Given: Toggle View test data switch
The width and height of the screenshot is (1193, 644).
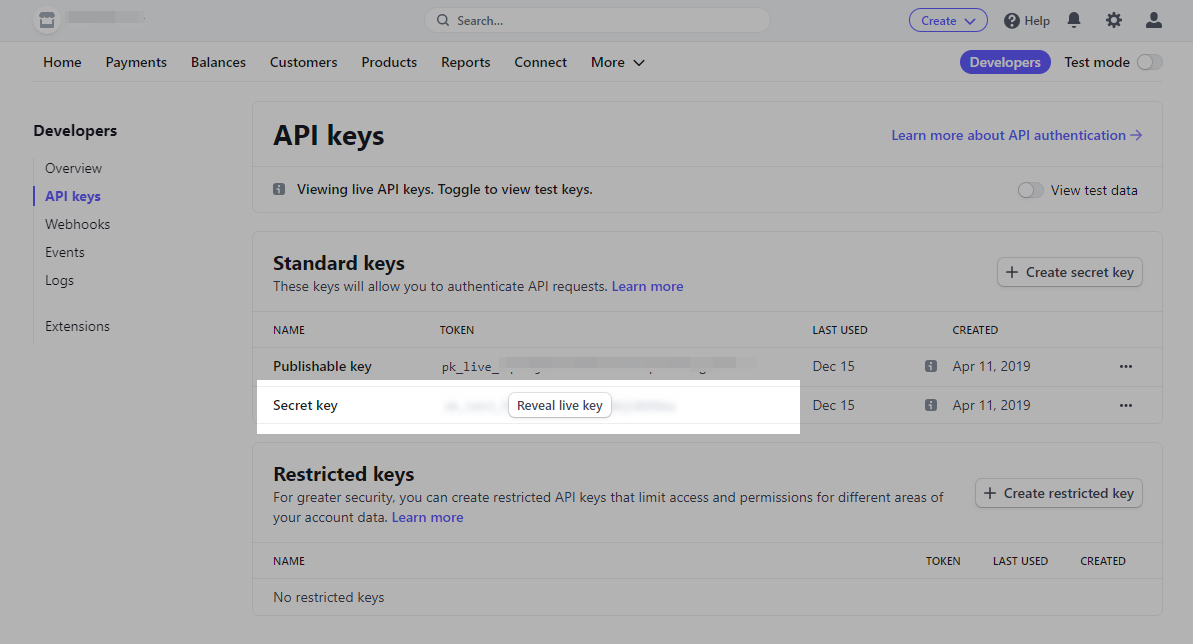Looking at the screenshot, I should click(1030, 190).
